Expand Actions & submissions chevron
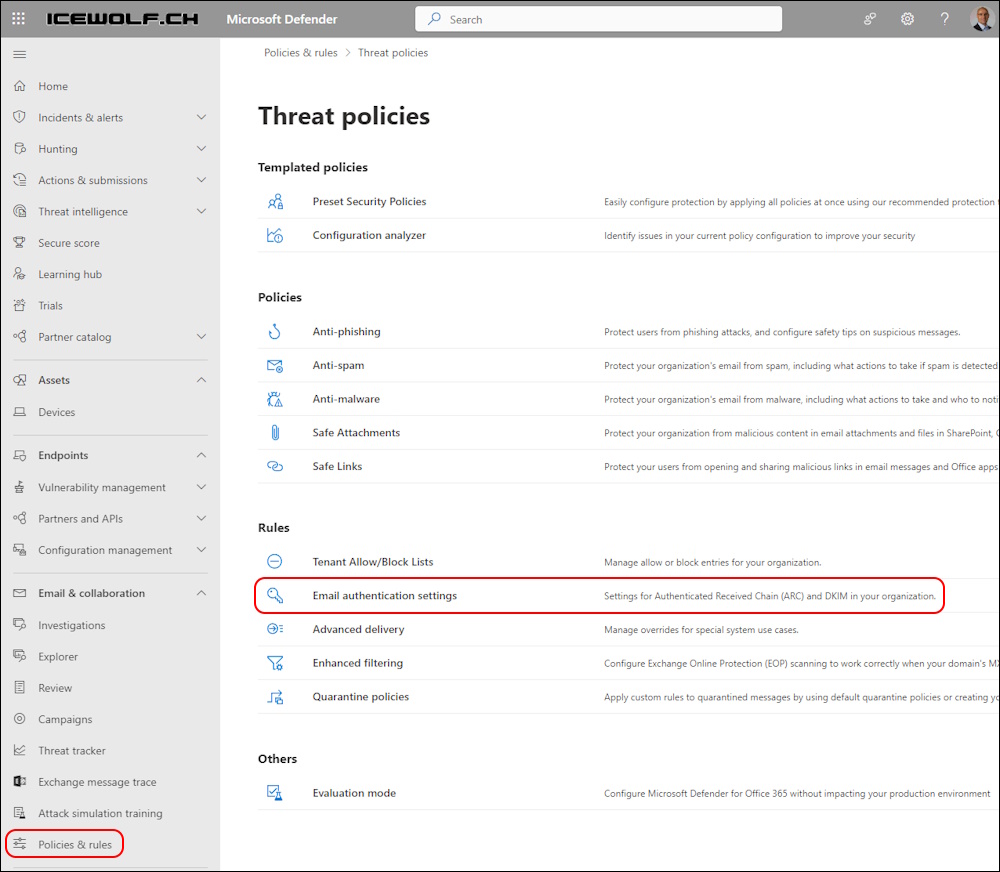Image resolution: width=1000 pixels, height=872 pixels. (x=202, y=180)
